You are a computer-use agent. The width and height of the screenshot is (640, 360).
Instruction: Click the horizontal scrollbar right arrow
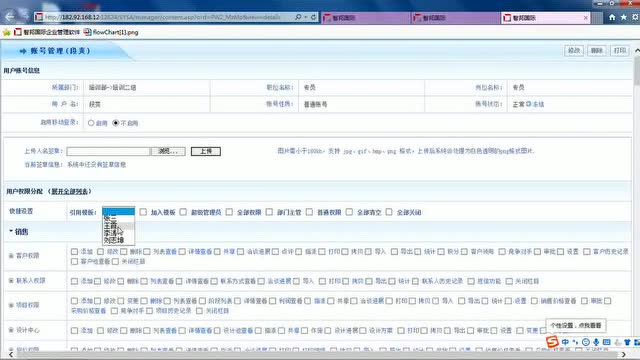click(x=624, y=355)
